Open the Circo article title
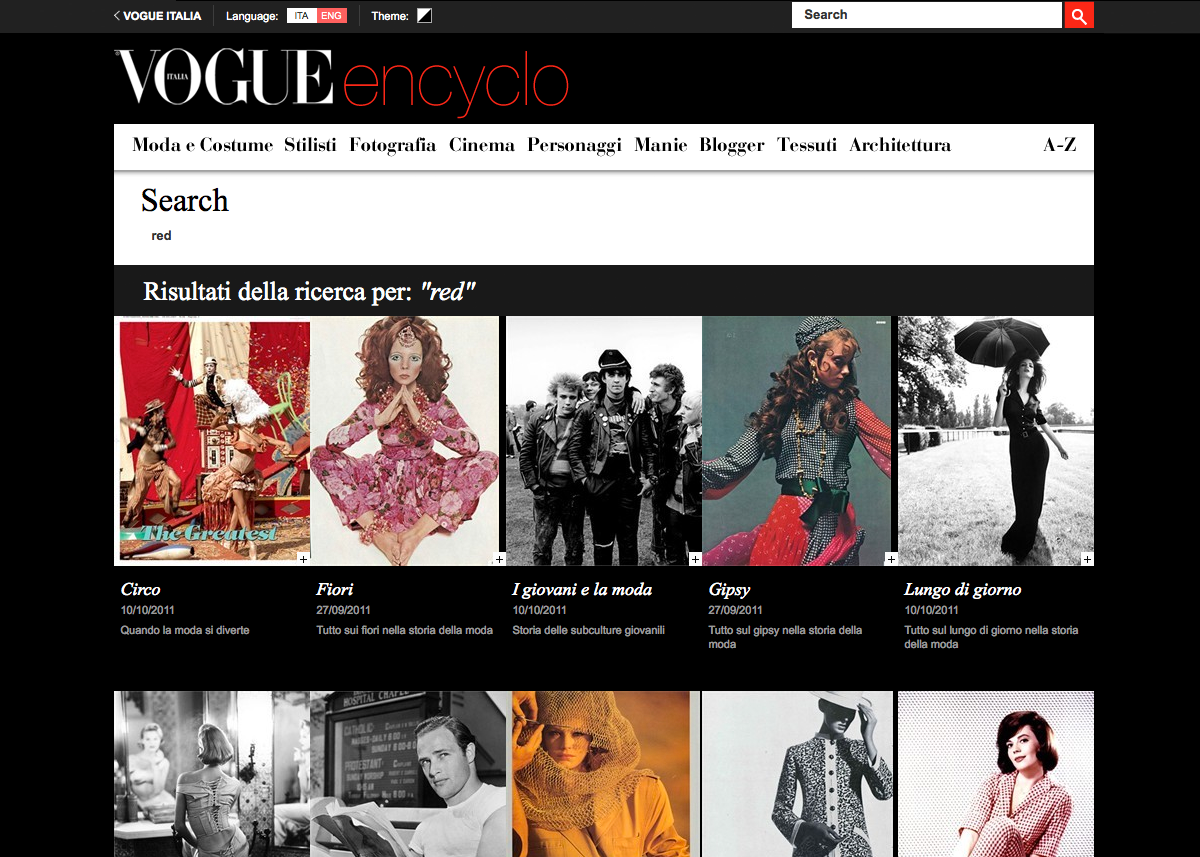The height and width of the screenshot is (857, 1200). coord(140,589)
